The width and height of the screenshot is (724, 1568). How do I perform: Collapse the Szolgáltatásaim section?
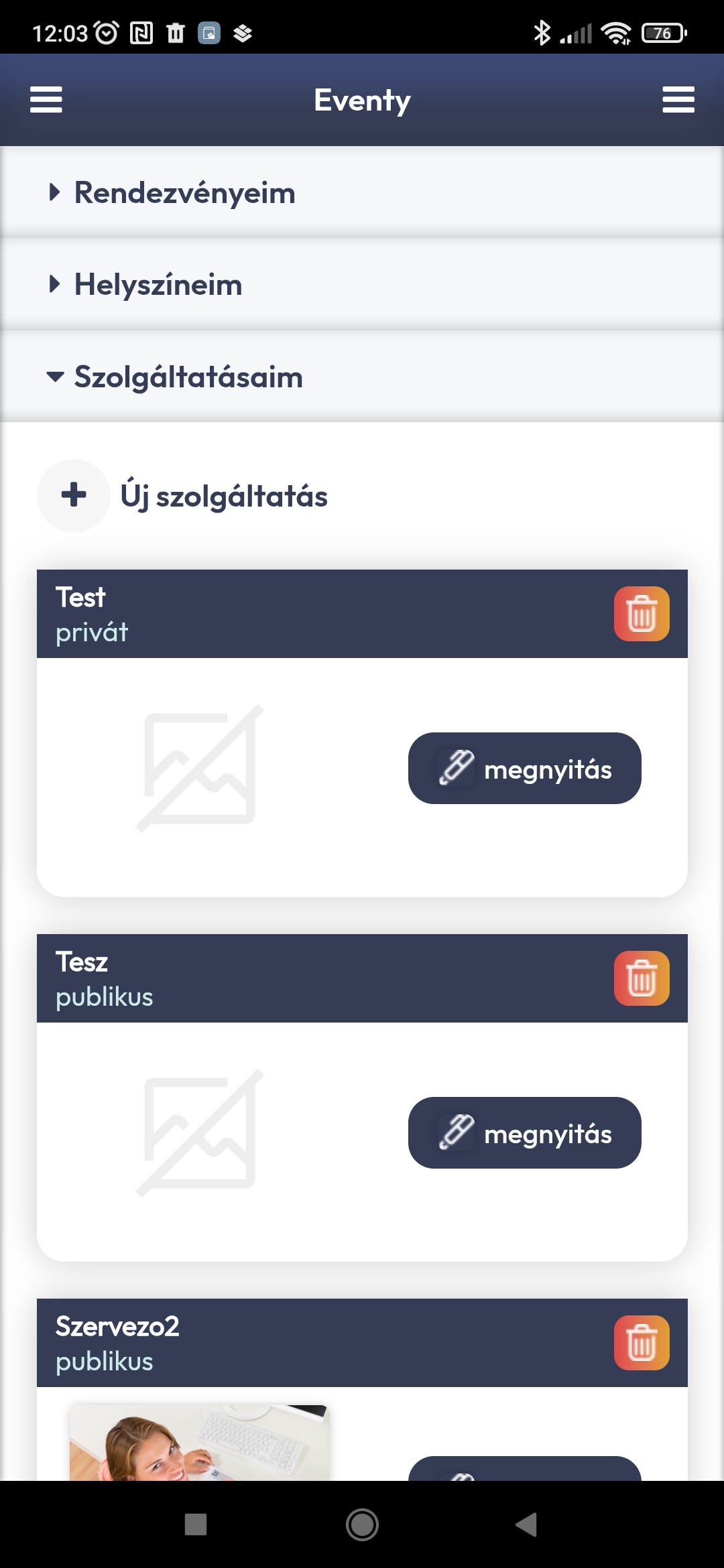coord(188,377)
